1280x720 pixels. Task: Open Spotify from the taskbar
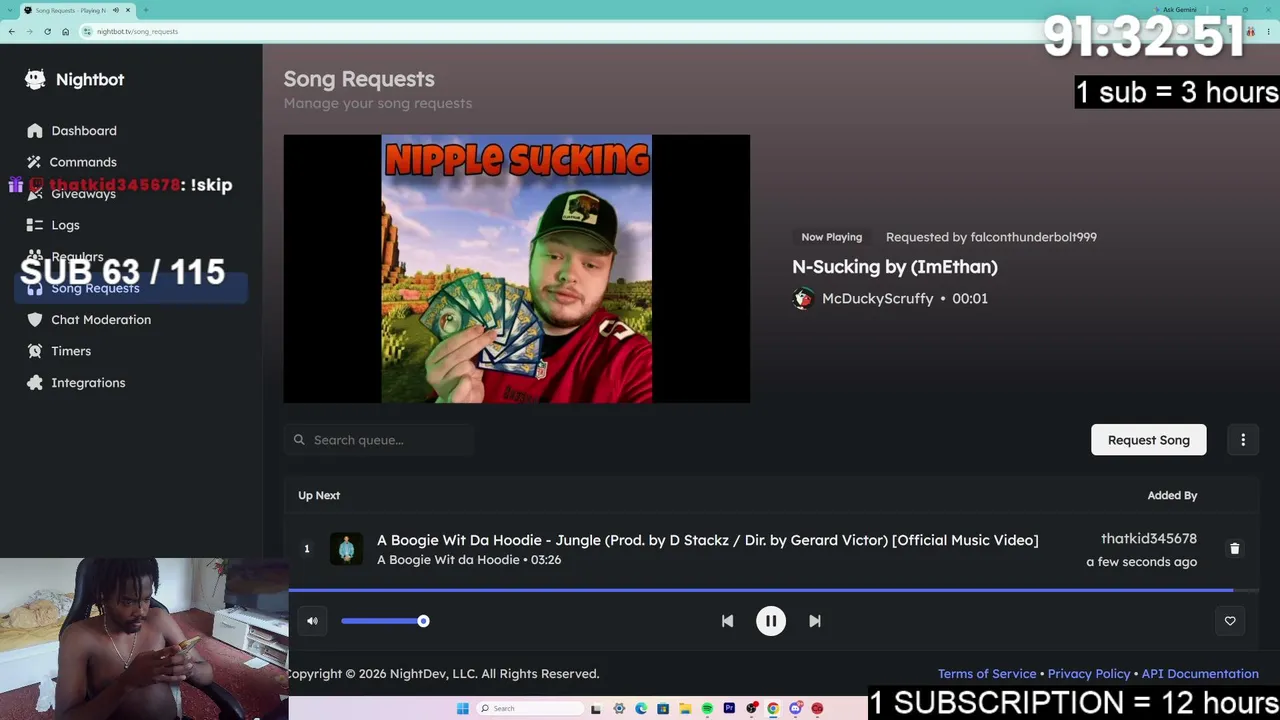pyautogui.click(x=707, y=708)
